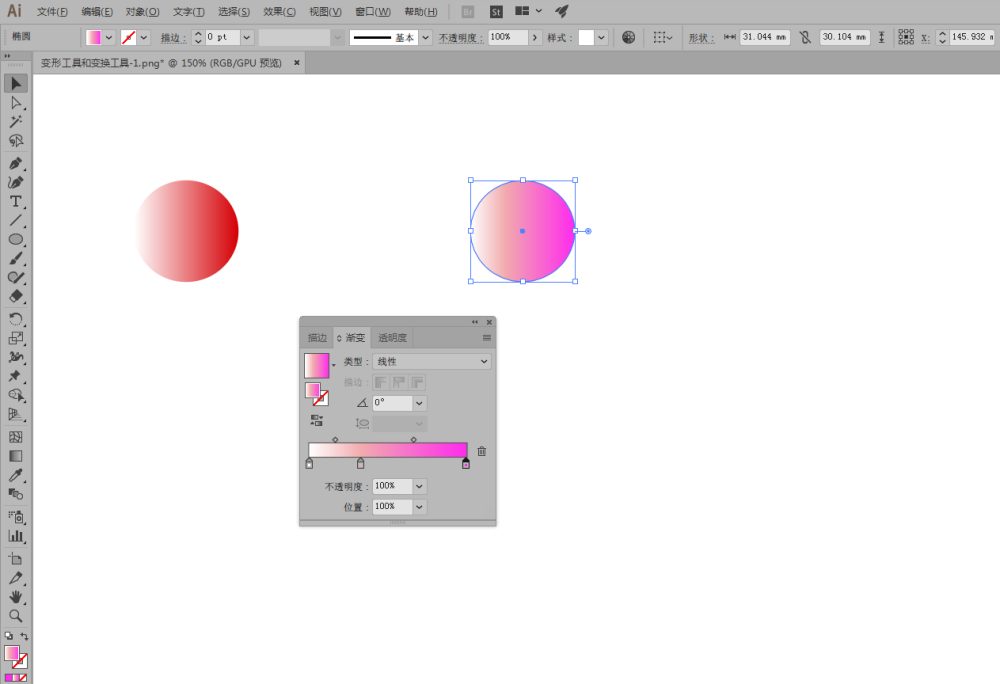Select the Mesh tool

(16, 437)
